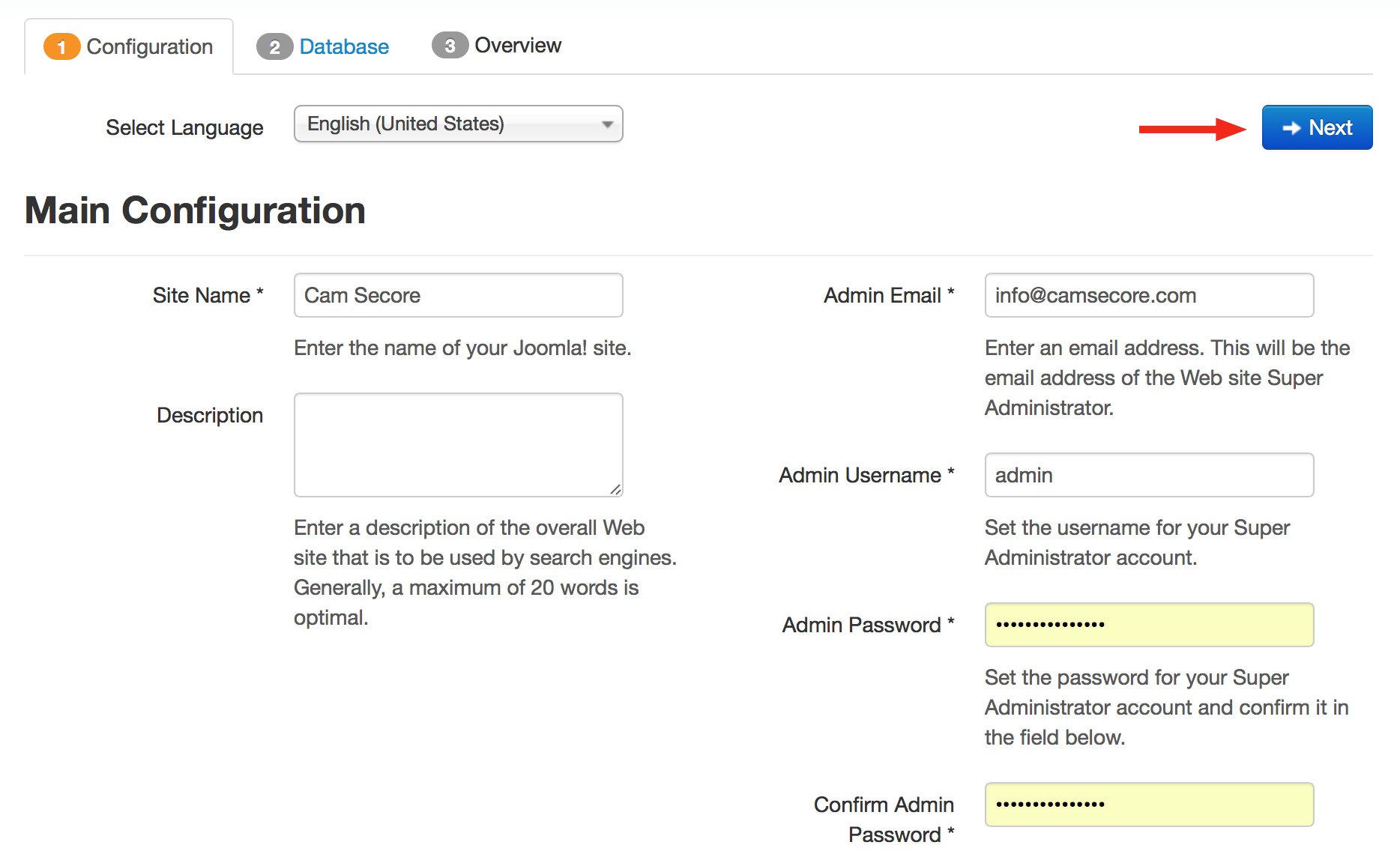Click the grey step 2 number badge
The image size is (1400, 854).
click(x=274, y=47)
